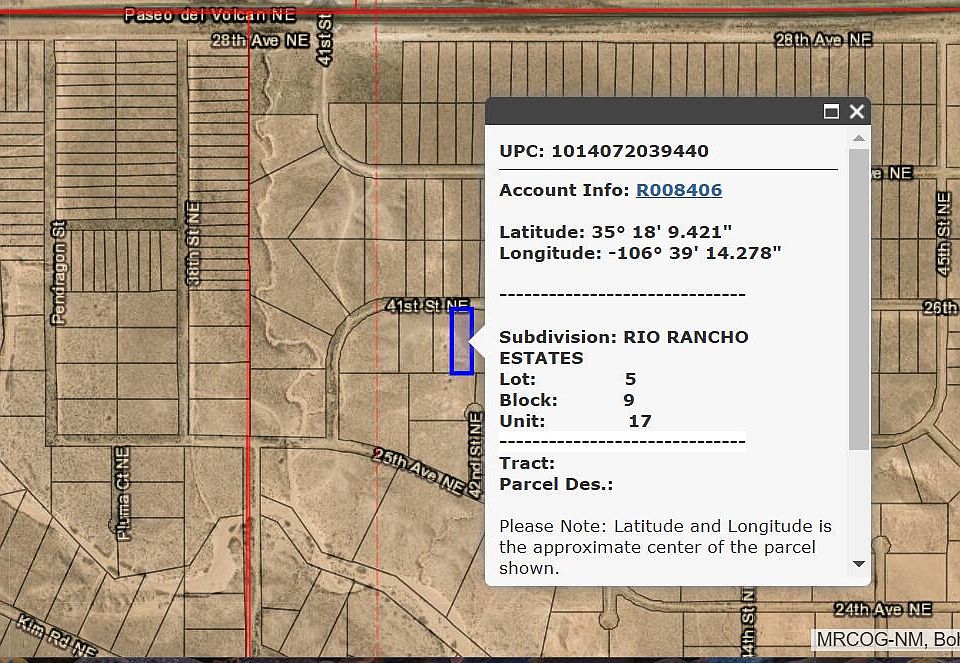The image size is (960, 663).
Task: Click the MRCOG-NM map attribution text
Action: (888, 640)
